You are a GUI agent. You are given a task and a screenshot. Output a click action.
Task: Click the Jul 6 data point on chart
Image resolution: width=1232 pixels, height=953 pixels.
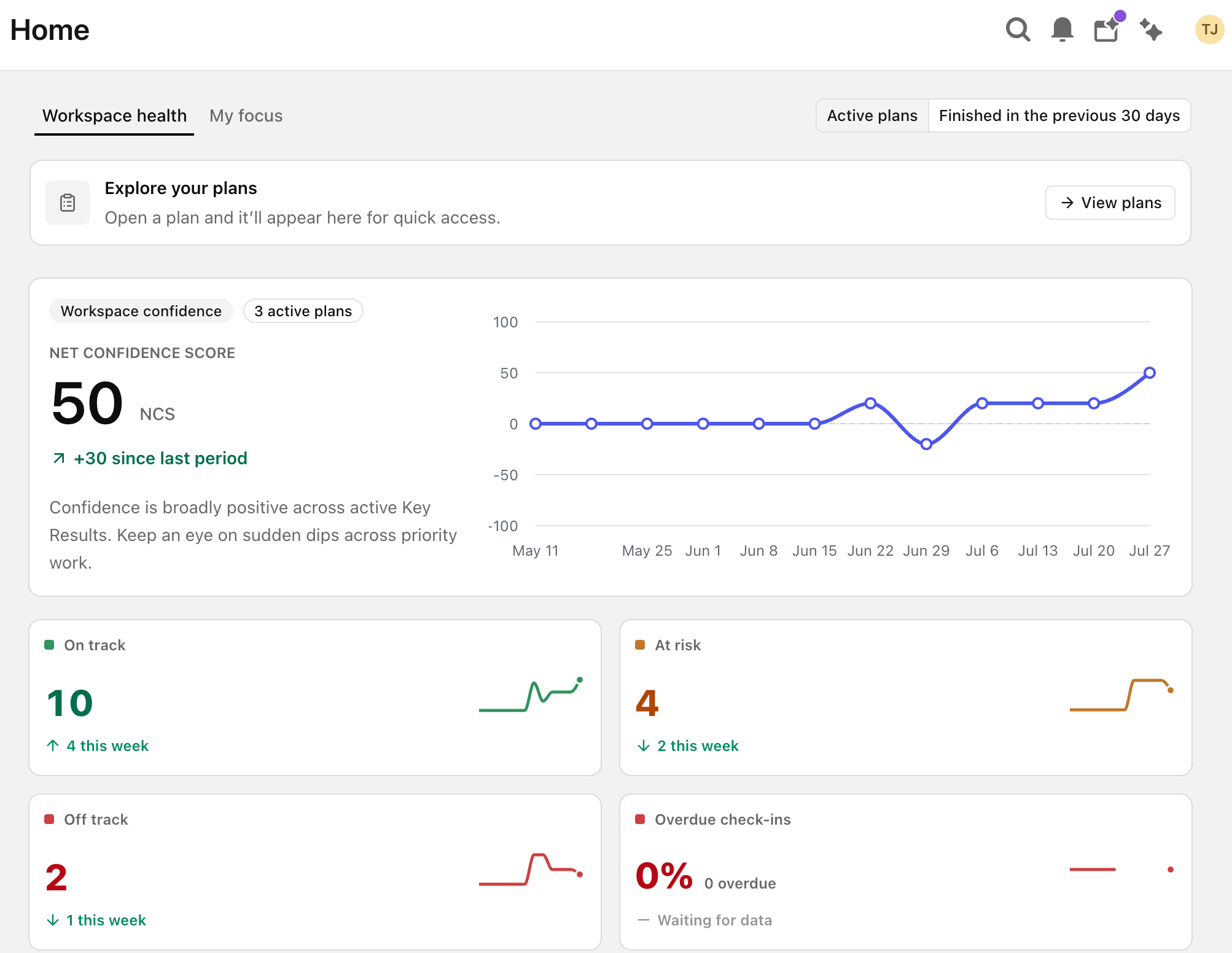point(982,403)
